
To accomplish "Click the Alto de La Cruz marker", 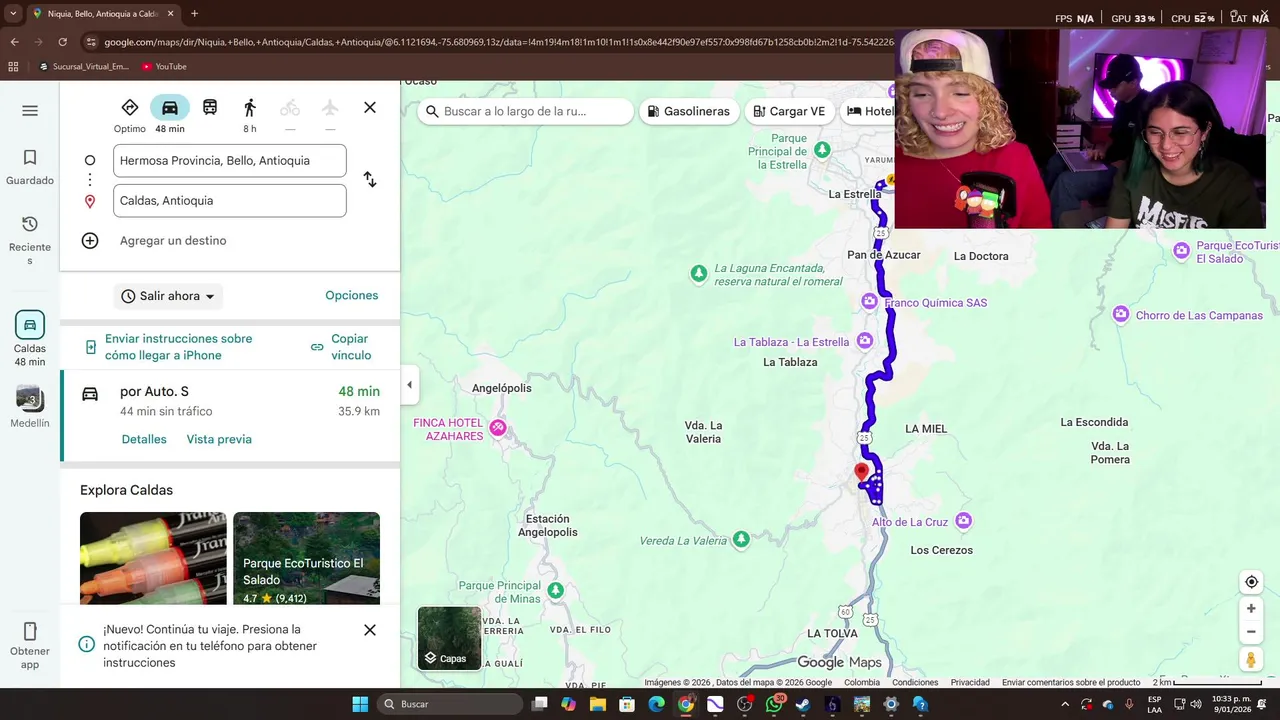I will tap(963, 520).
